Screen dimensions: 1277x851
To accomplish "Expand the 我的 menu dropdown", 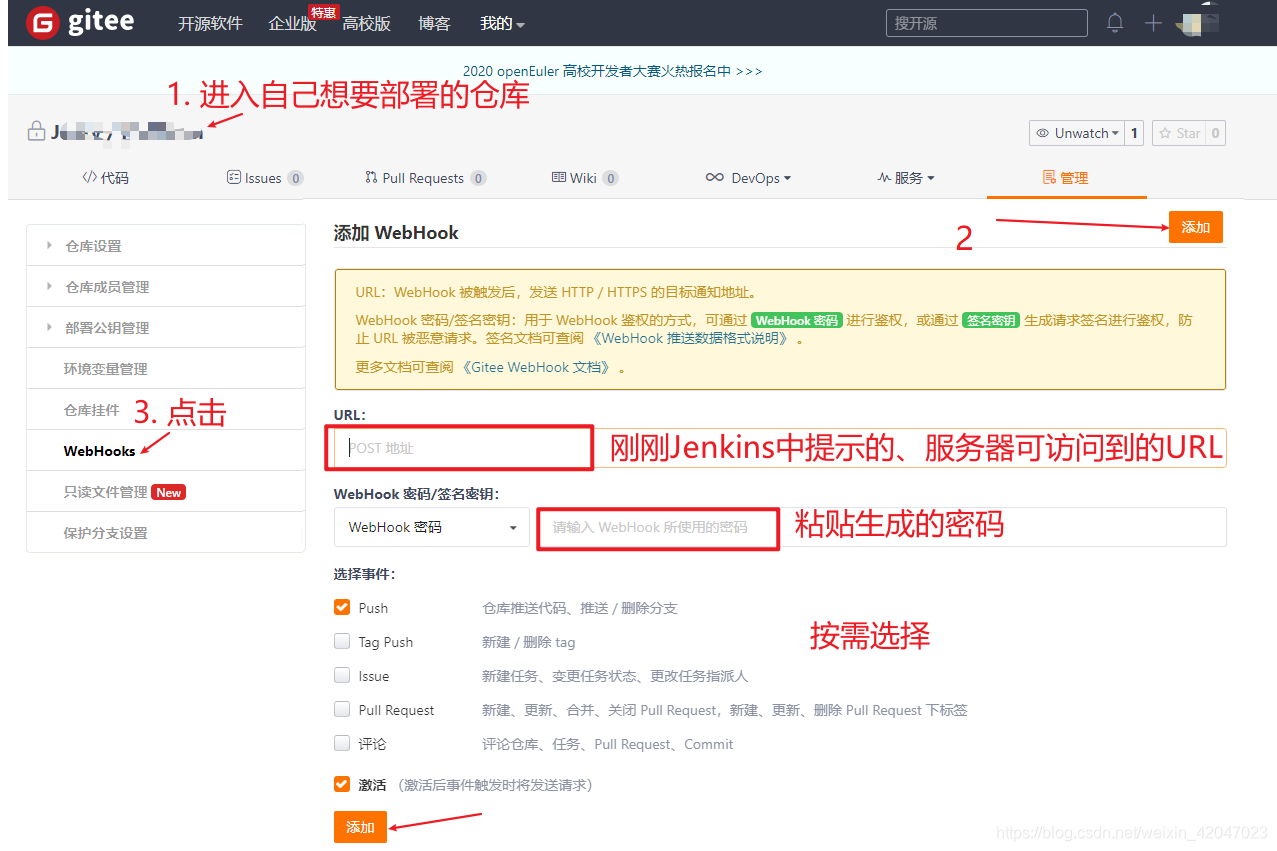I will [502, 23].
